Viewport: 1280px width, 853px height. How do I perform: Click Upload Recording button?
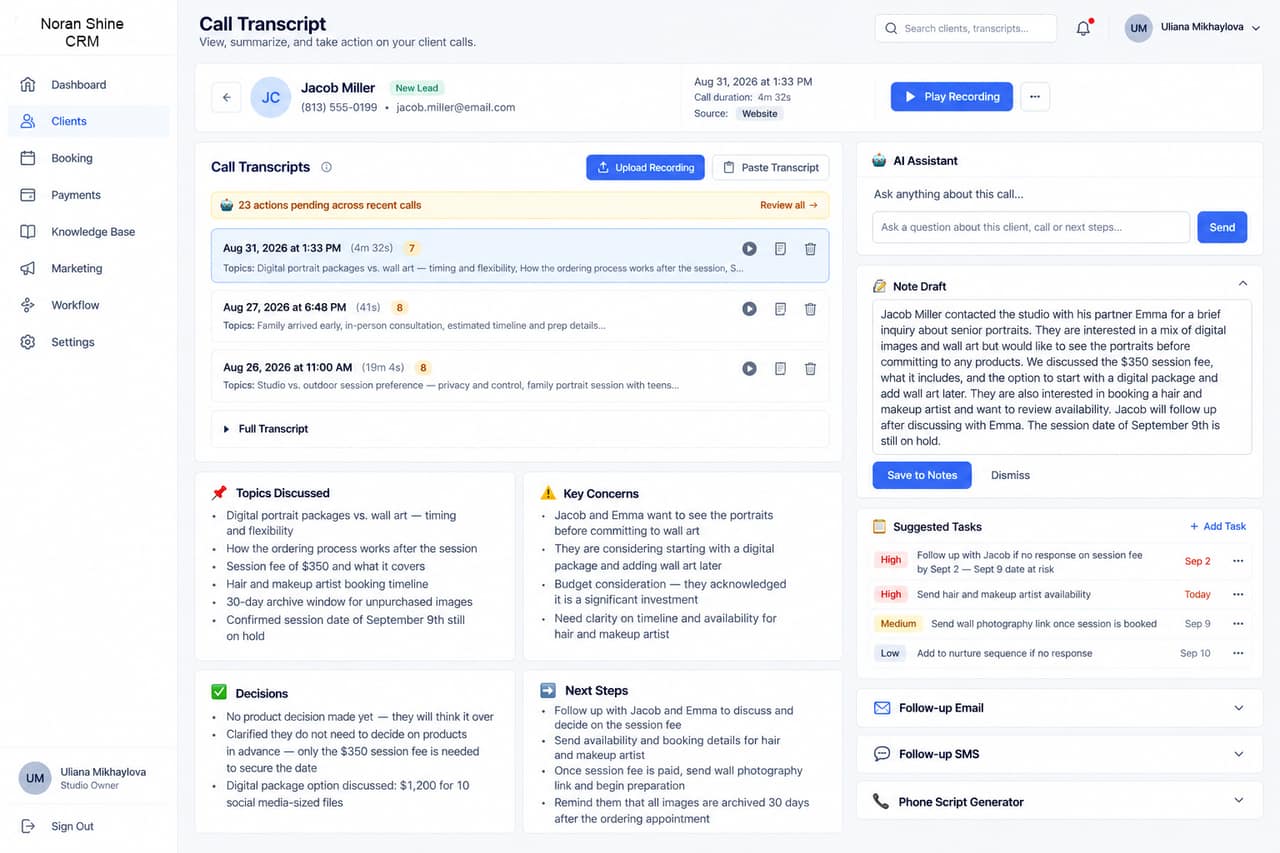[645, 168]
